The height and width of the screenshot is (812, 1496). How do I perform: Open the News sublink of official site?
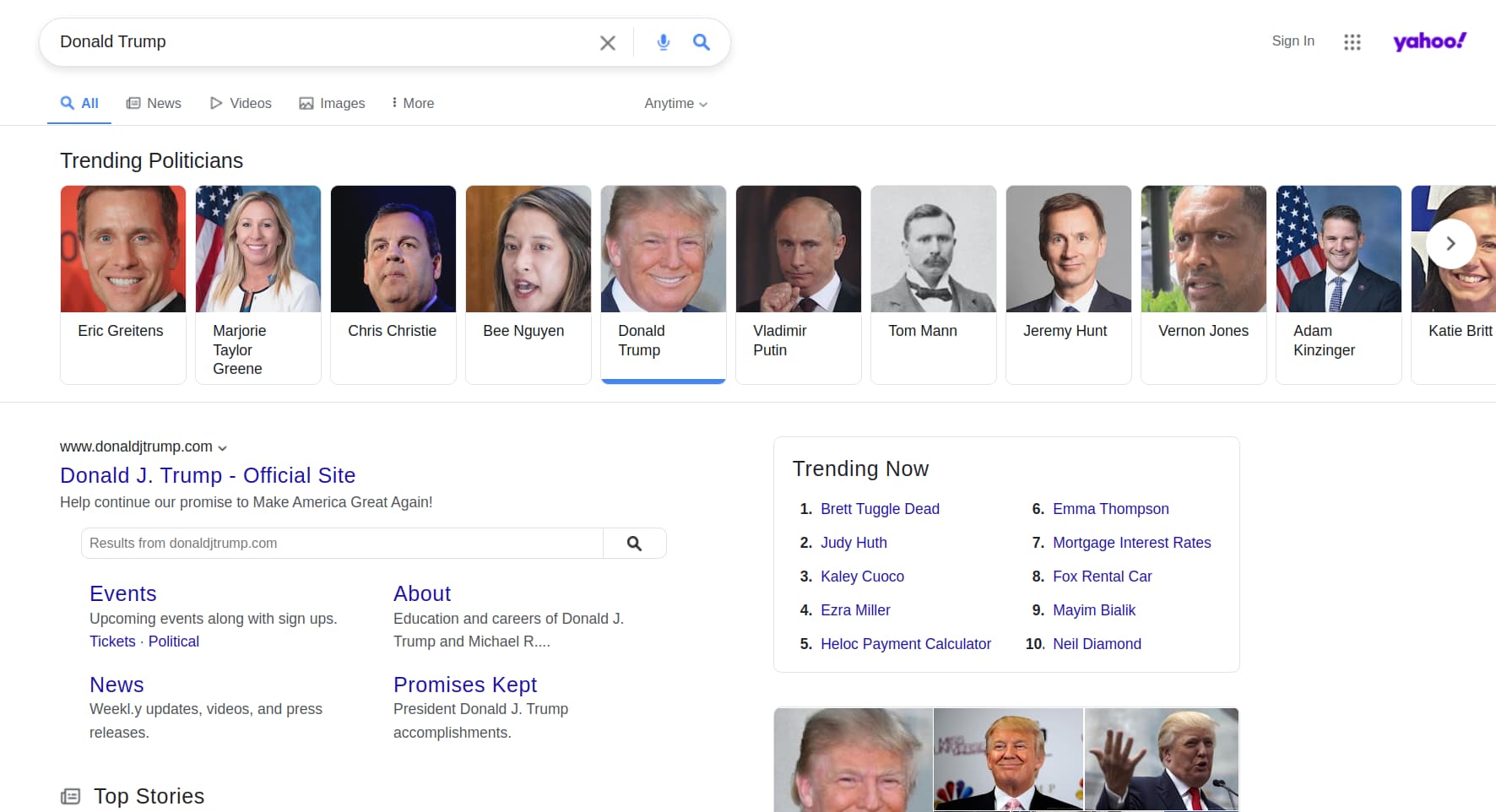pyautogui.click(x=117, y=685)
